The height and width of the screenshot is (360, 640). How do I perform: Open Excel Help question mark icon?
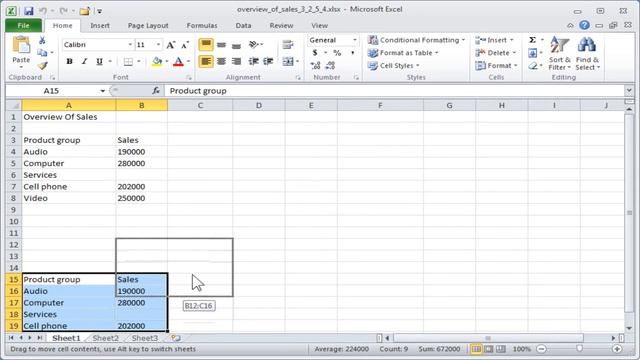(x=584, y=25)
